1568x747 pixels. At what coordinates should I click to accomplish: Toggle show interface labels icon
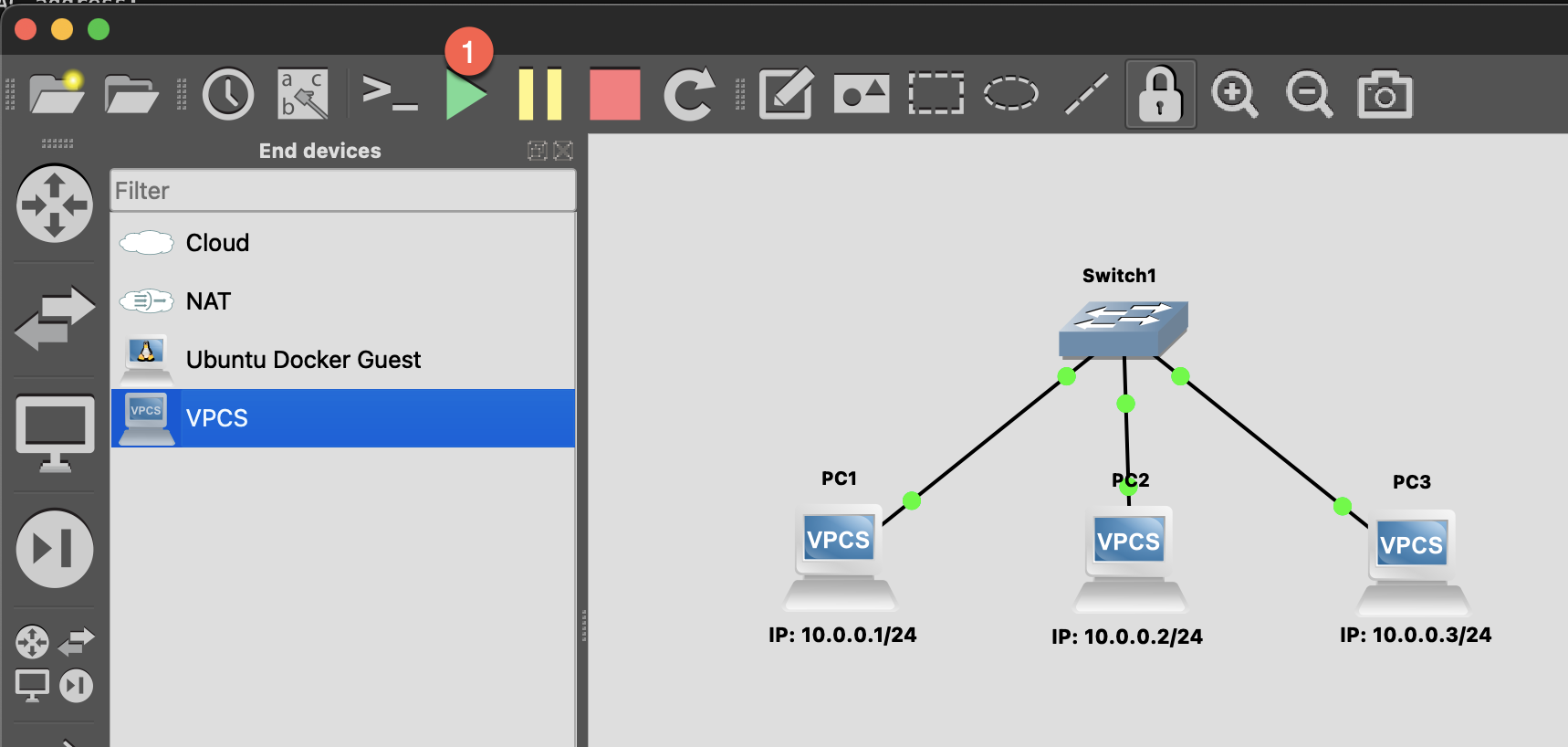coord(302,94)
